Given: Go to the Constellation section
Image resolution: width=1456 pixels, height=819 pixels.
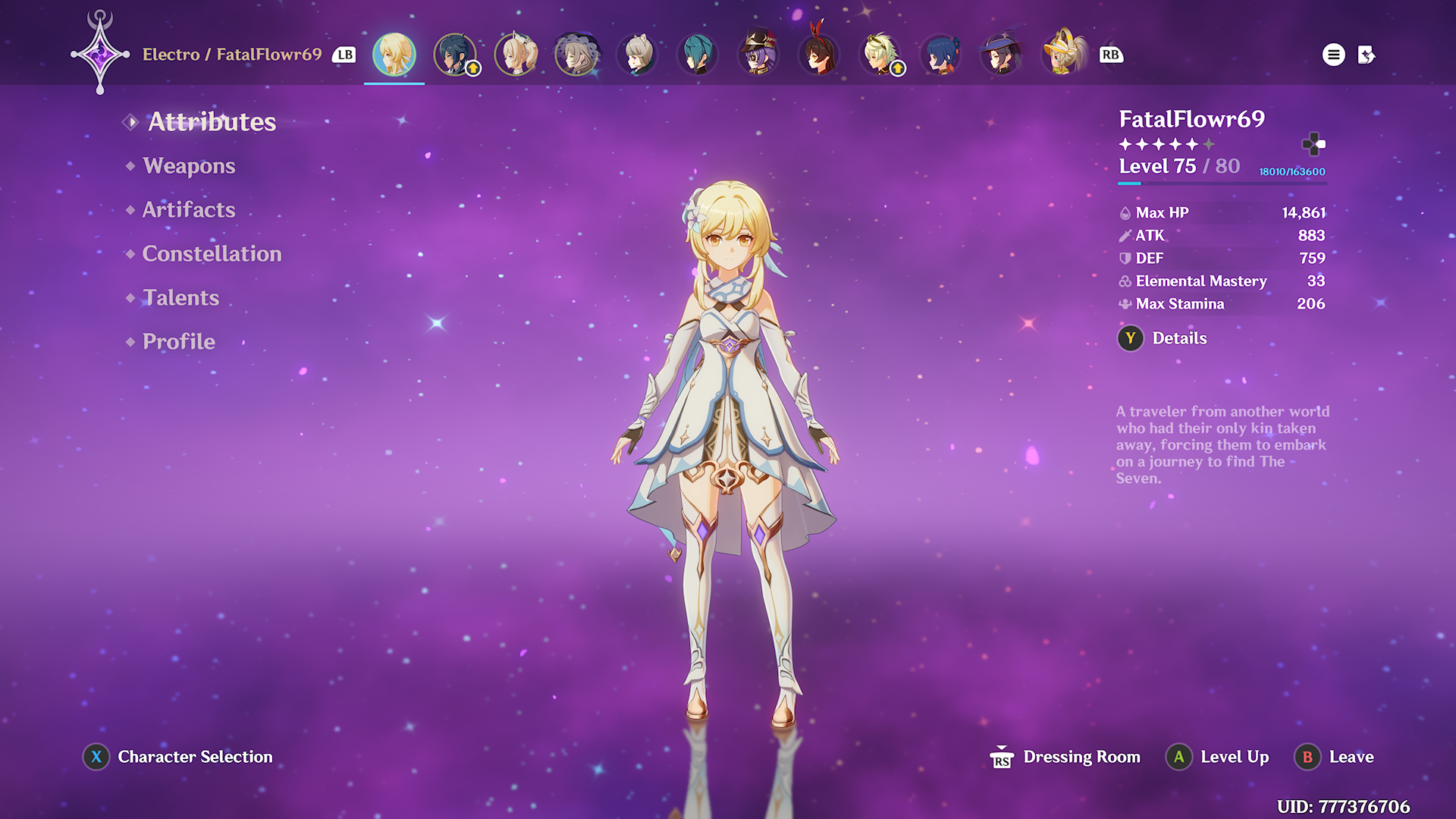Looking at the screenshot, I should pyautogui.click(x=212, y=253).
